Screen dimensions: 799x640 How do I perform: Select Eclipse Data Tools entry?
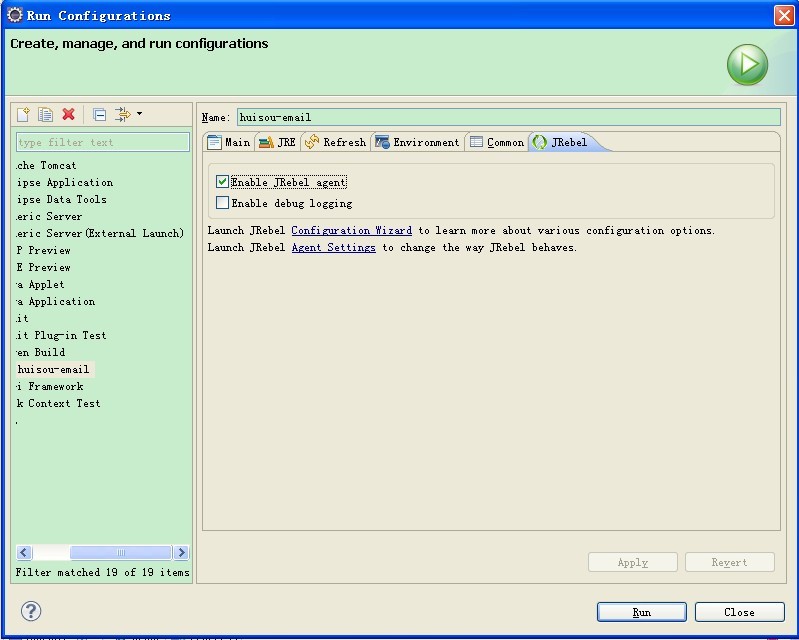point(61,199)
